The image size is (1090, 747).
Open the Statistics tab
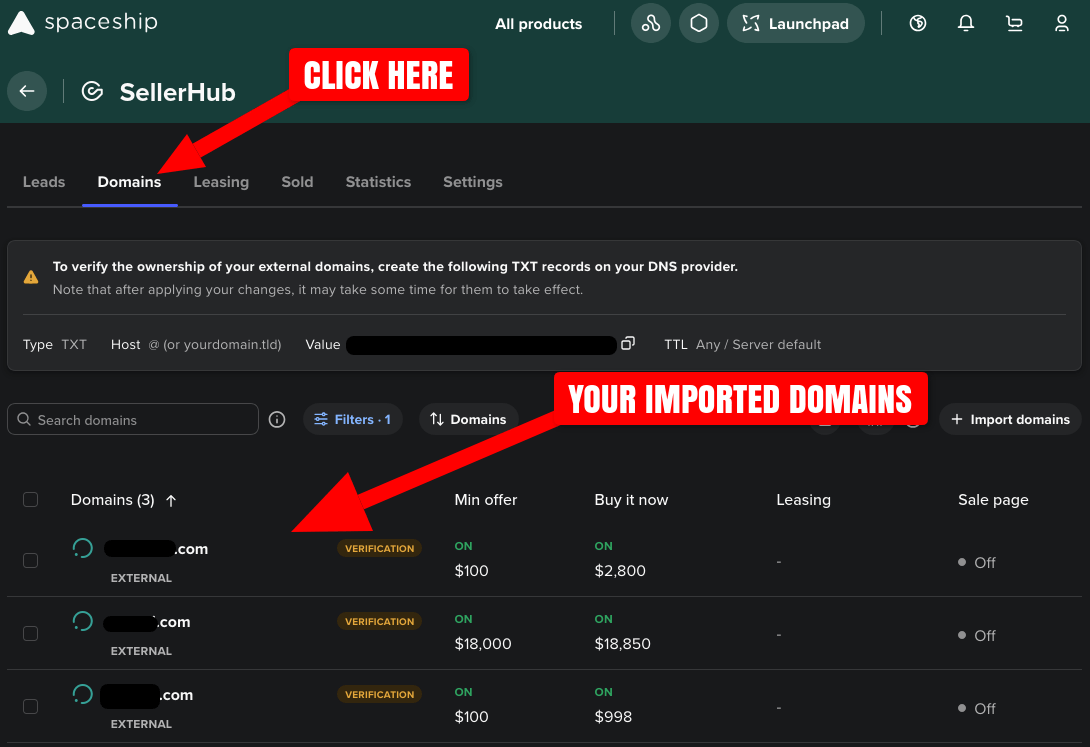pos(378,182)
